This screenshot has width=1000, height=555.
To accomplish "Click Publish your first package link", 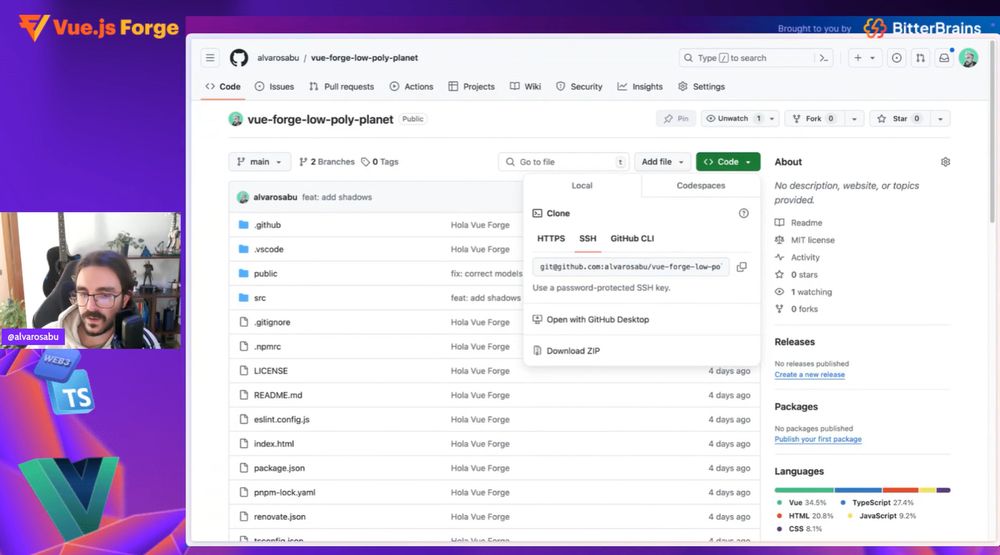I will click(x=818, y=439).
